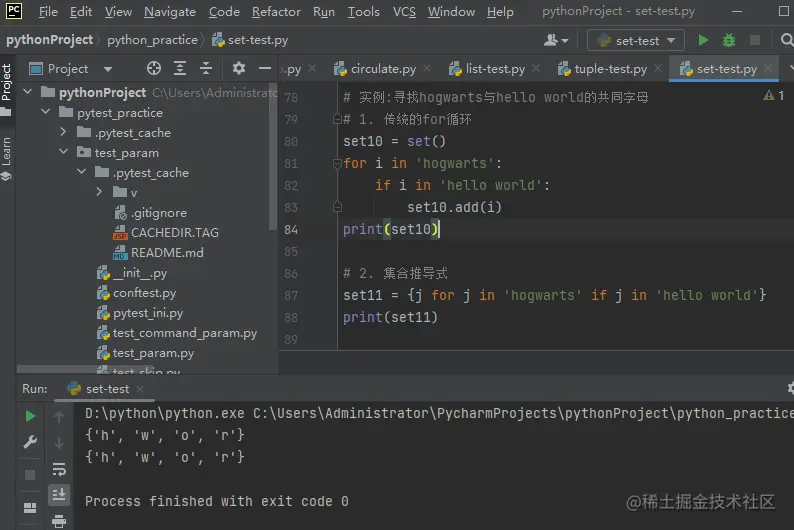Open the Help menu

[500, 12]
